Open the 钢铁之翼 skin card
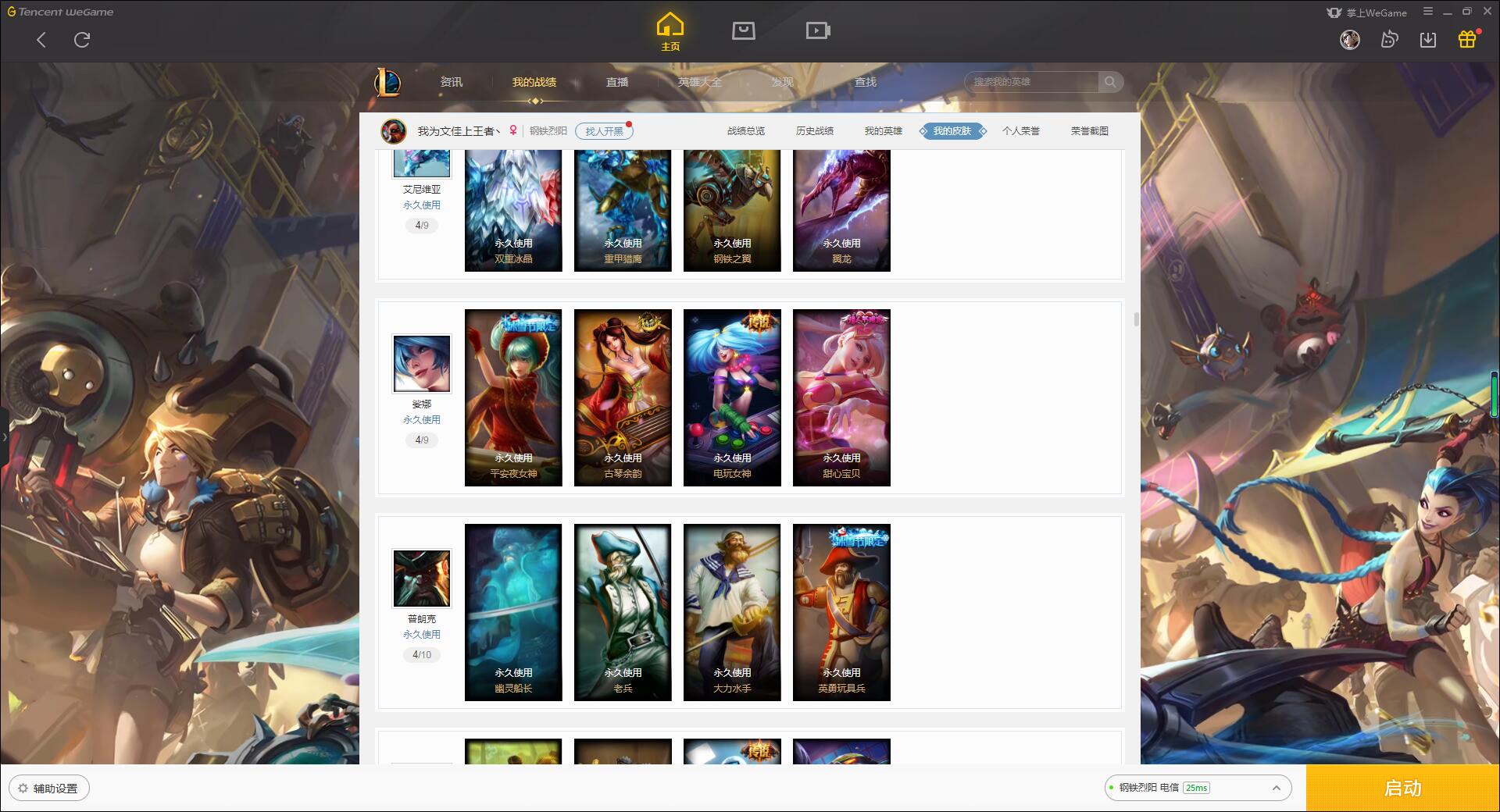The height and width of the screenshot is (812, 1500). (x=732, y=211)
